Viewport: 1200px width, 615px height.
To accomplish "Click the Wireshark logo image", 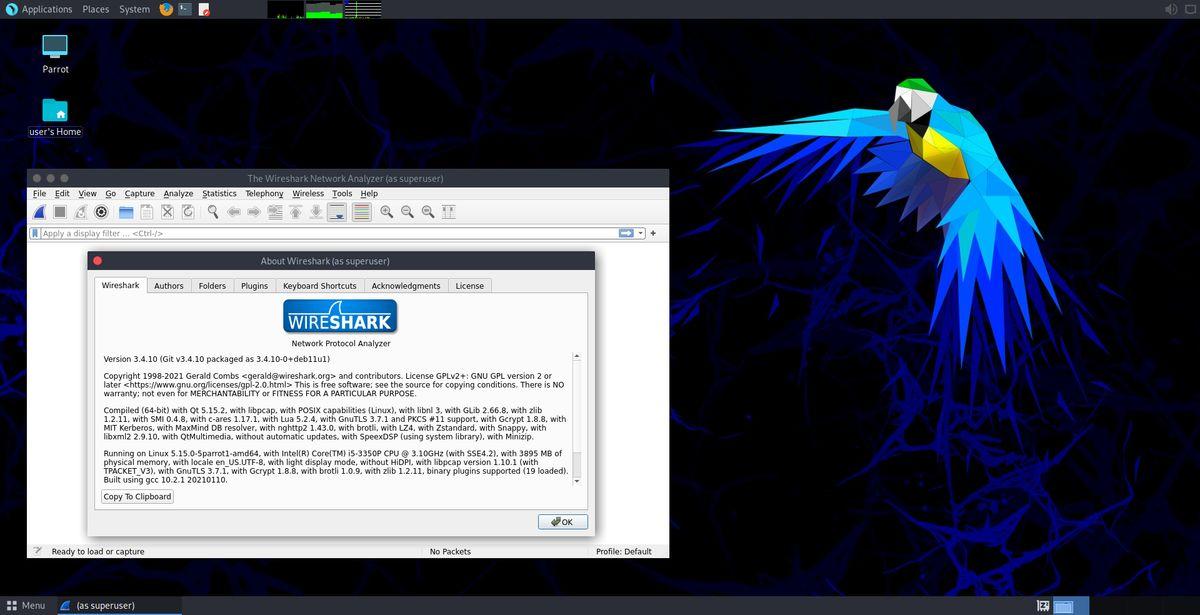I will (340, 317).
